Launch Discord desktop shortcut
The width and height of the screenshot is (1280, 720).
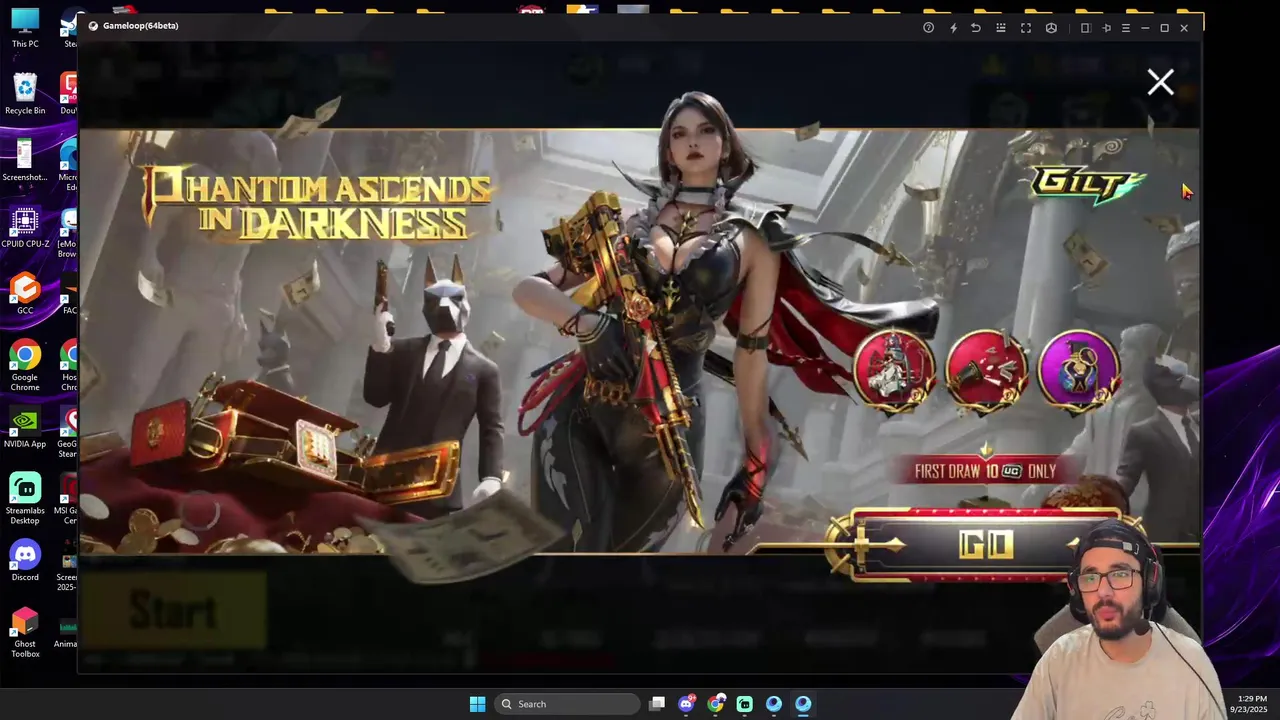click(x=25, y=561)
